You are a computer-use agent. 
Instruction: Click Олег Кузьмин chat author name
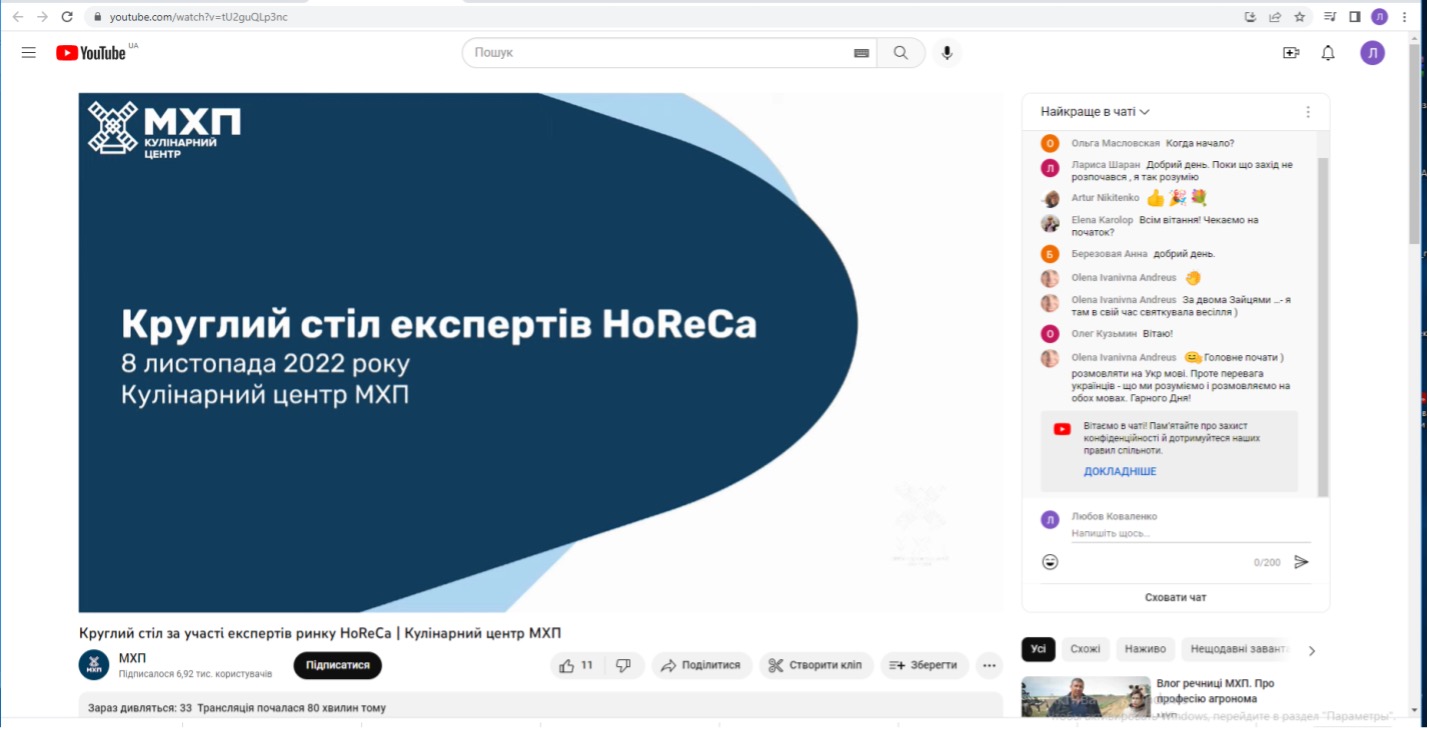click(x=1104, y=333)
